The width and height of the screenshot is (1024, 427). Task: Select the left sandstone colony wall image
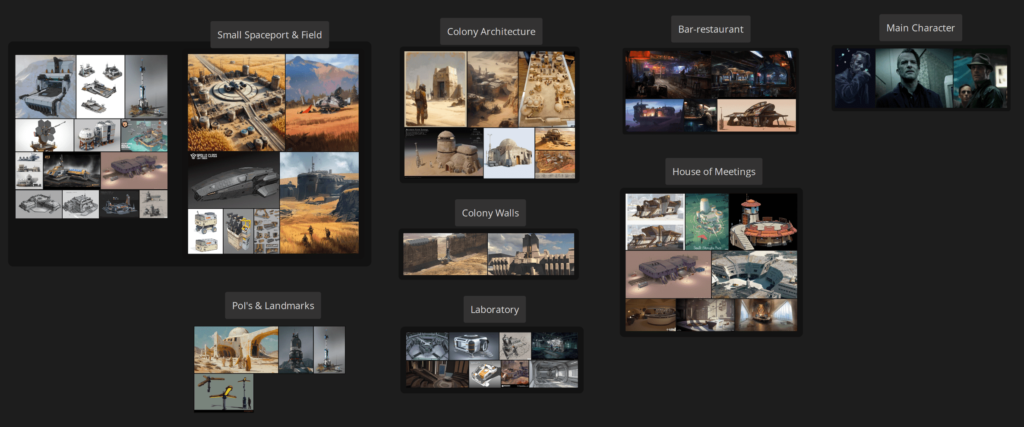[444, 254]
